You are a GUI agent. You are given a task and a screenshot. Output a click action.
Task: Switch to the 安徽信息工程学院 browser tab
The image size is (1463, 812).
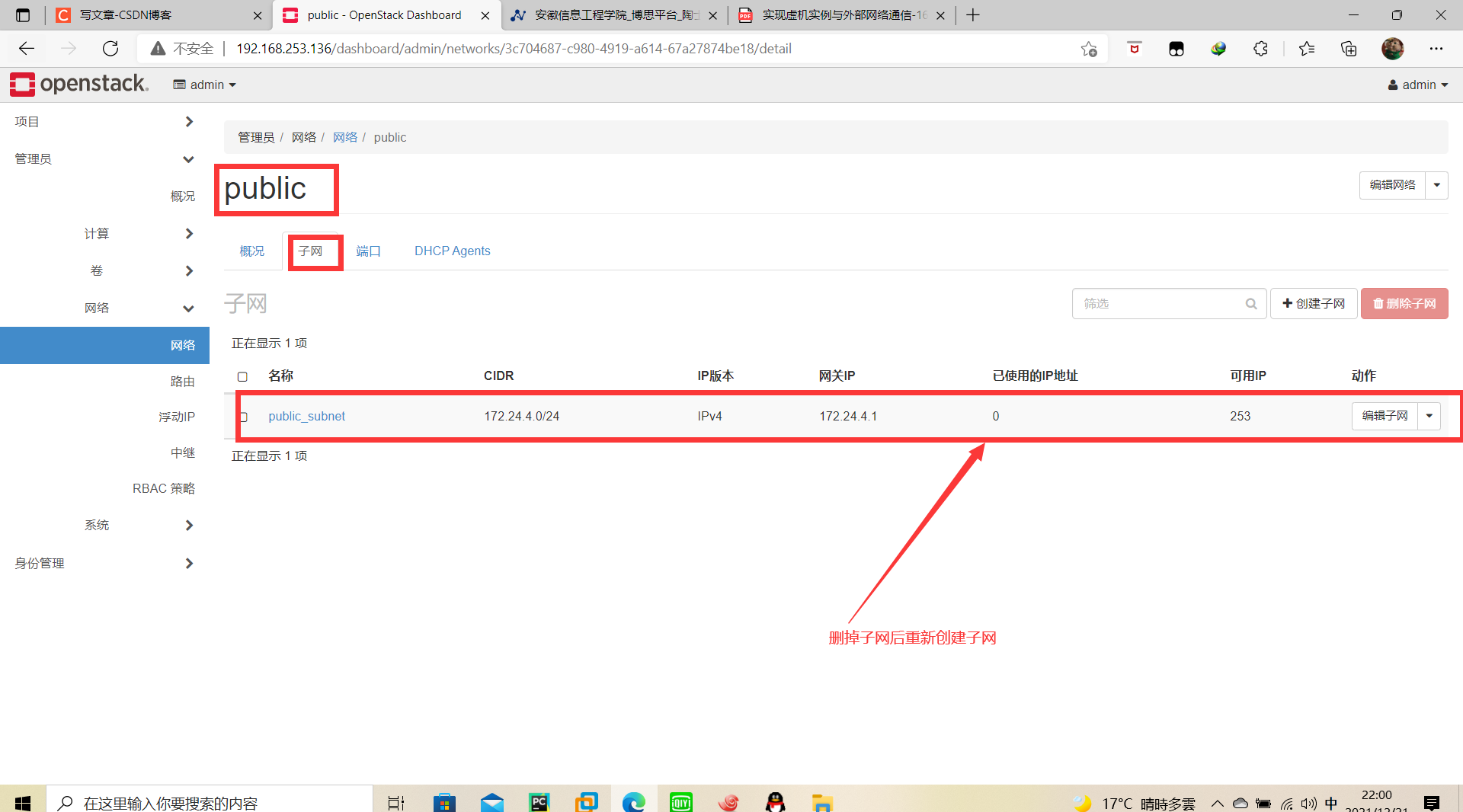(x=614, y=15)
